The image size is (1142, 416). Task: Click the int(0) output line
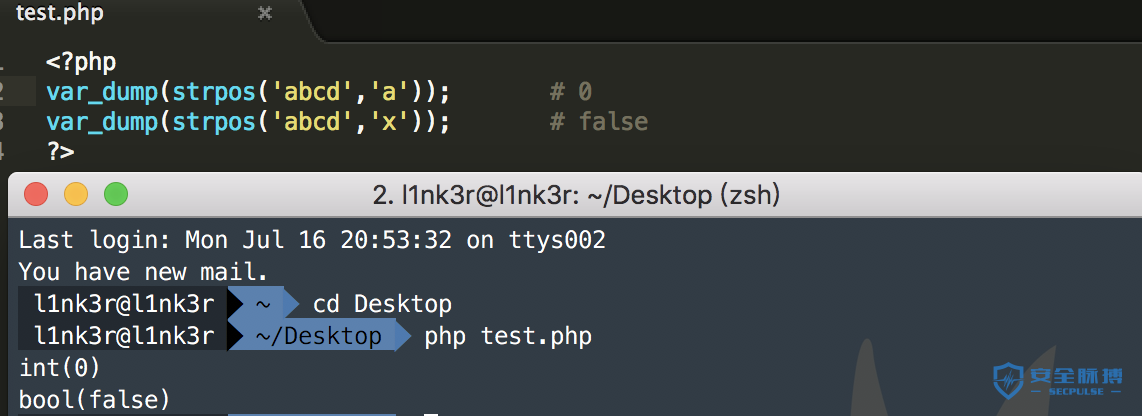60,369
